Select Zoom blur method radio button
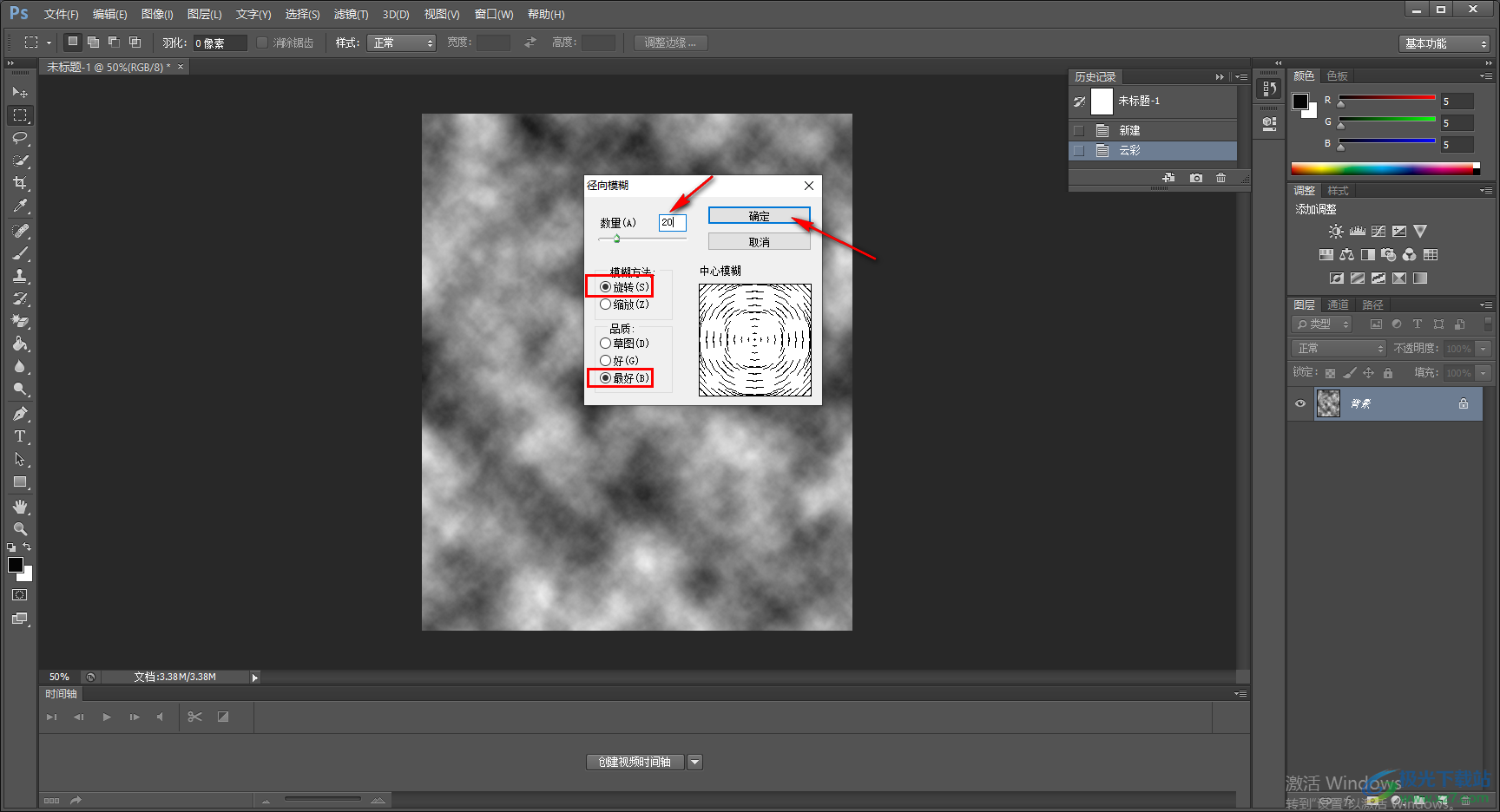 pyautogui.click(x=605, y=304)
